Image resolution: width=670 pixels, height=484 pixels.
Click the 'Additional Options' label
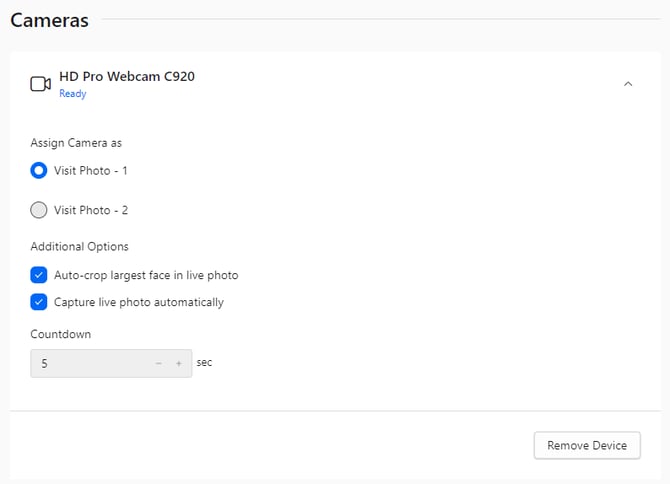[x=79, y=246]
